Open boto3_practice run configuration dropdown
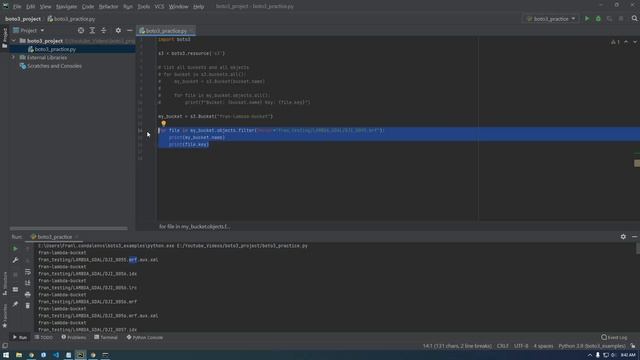The width and height of the screenshot is (640, 360). pos(551,19)
